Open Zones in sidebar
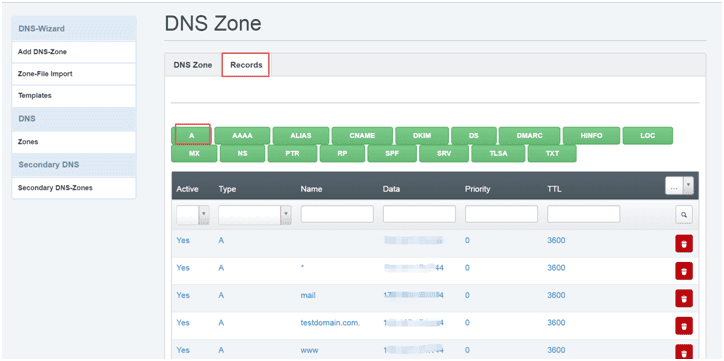Screen dimensions: 724x361 click(73, 142)
